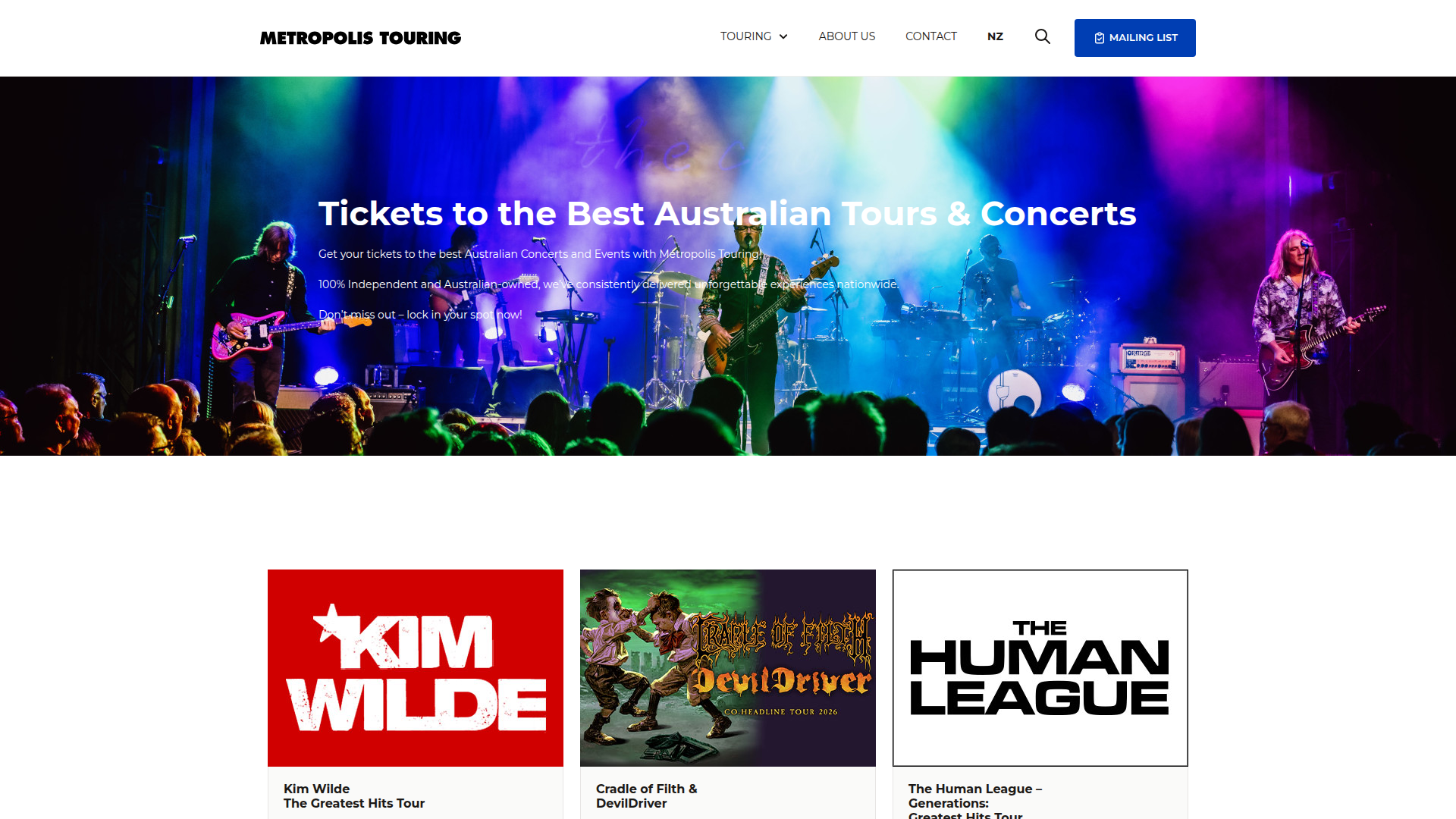
Task: Expand the Touring dropdown chevron
Action: coord(783,36)
